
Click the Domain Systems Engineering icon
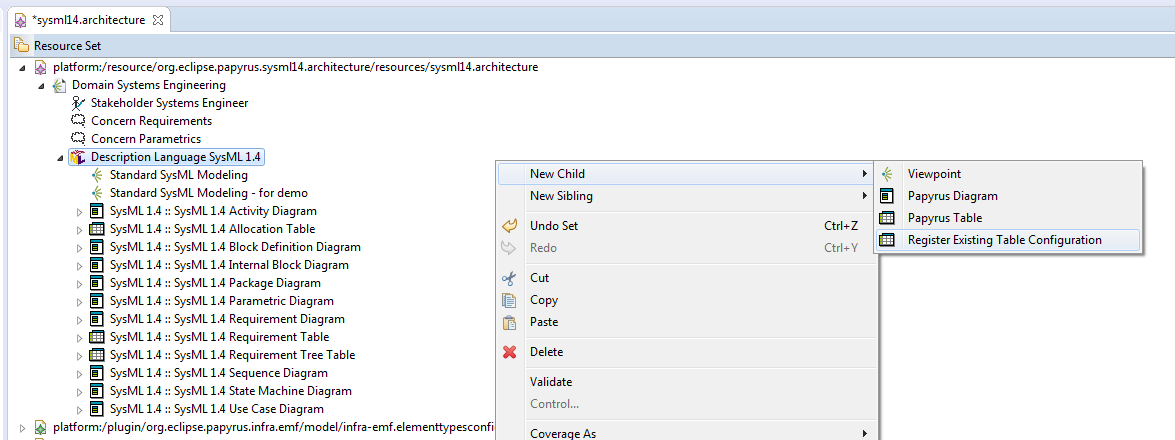(59, 85)
